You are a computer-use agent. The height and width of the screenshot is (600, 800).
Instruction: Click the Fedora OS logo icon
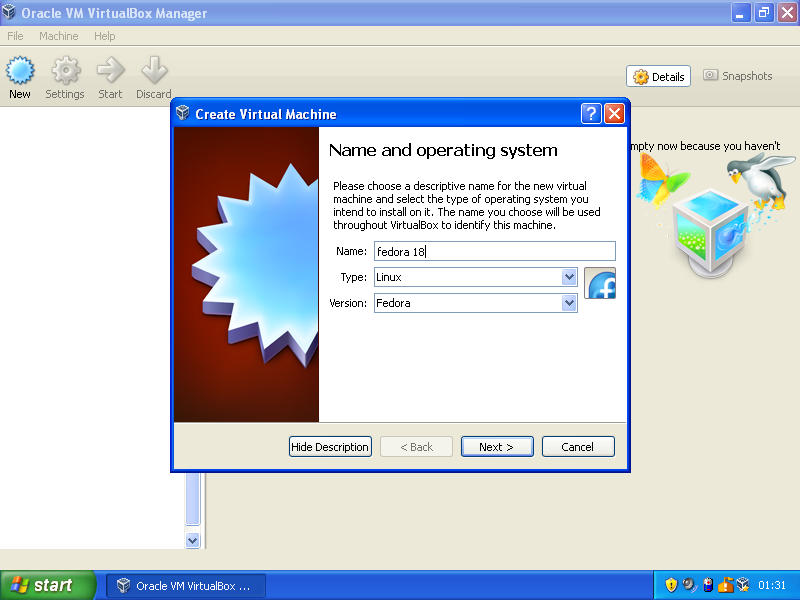point(600,283)
